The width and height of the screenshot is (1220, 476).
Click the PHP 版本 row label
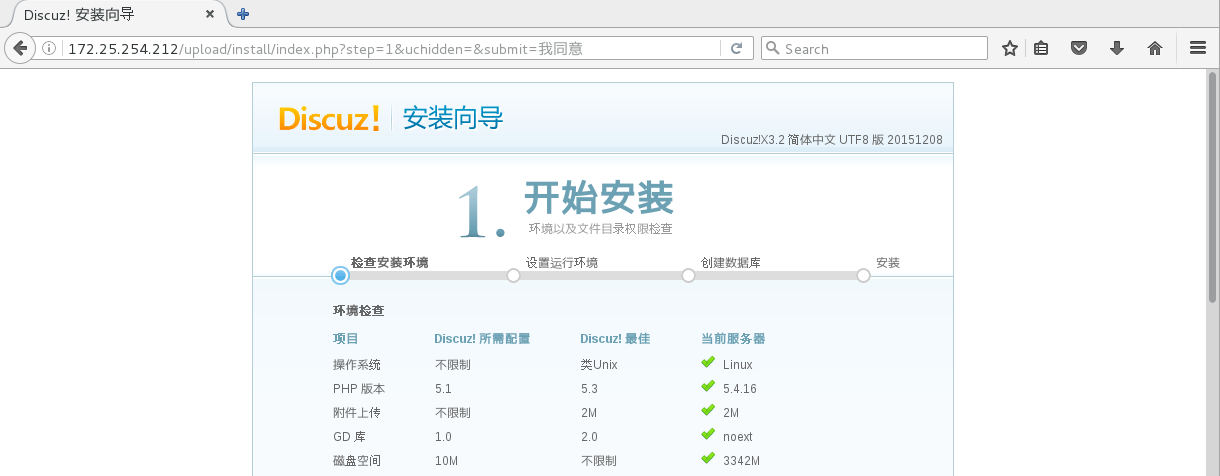point(359,388)
